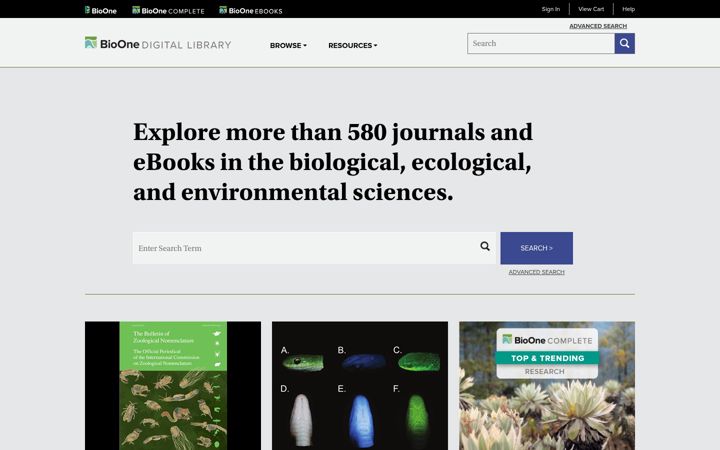Open the Help link
The width and height of the screenshot is (720, 450).
[628, 9]
